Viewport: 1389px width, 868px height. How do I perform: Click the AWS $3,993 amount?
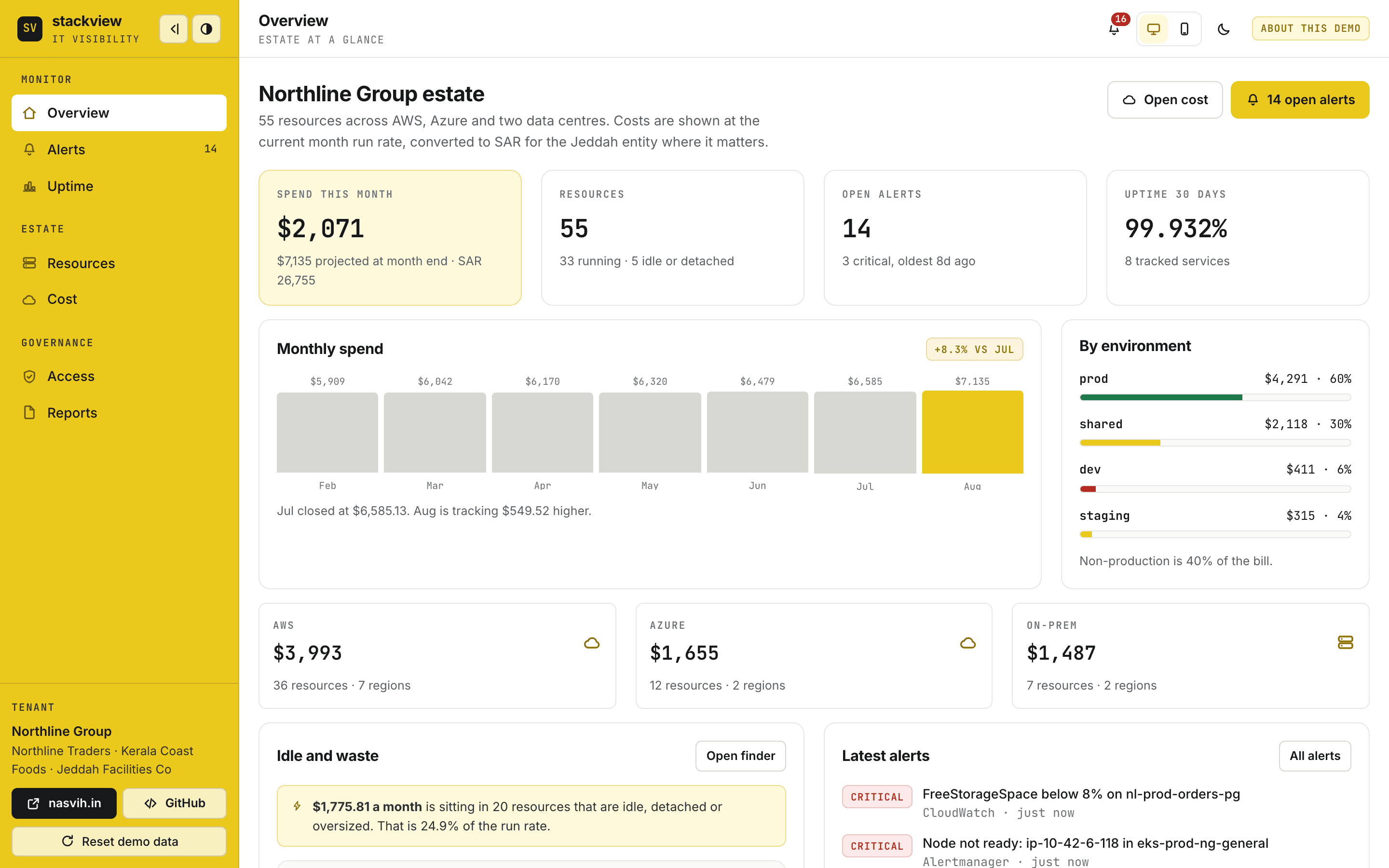point(308,653)
